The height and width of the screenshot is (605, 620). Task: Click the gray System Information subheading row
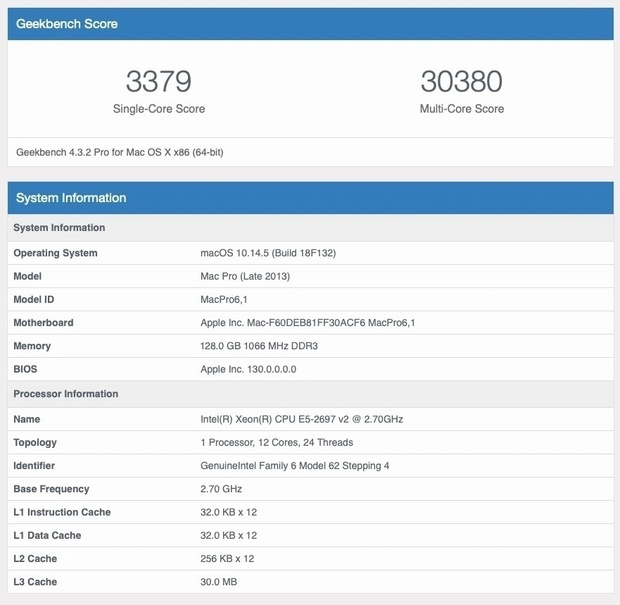click(x=310, y=228)
